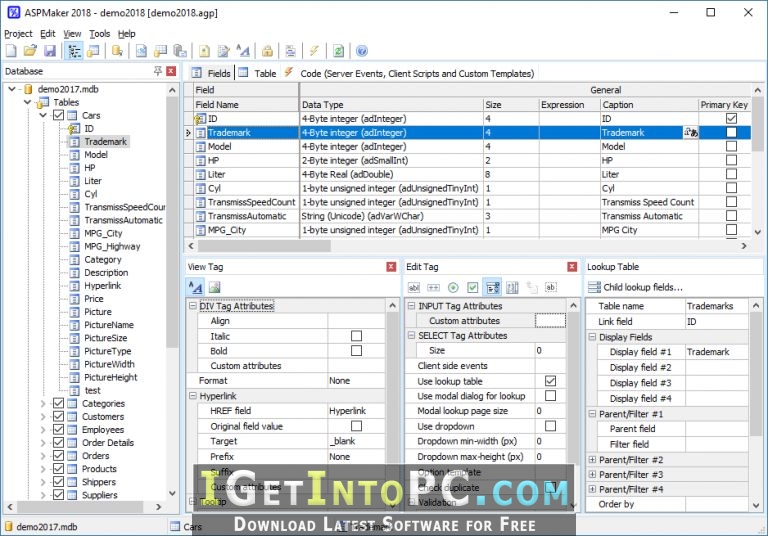
Task: Uncheck the Categories table checkbox
Action: (x=58, y=403)
